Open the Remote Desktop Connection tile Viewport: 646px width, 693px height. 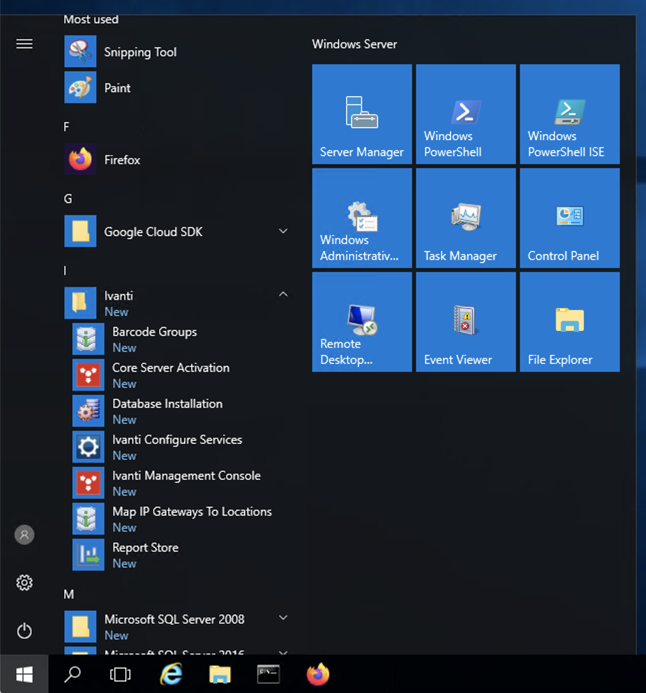pos(362,322)
